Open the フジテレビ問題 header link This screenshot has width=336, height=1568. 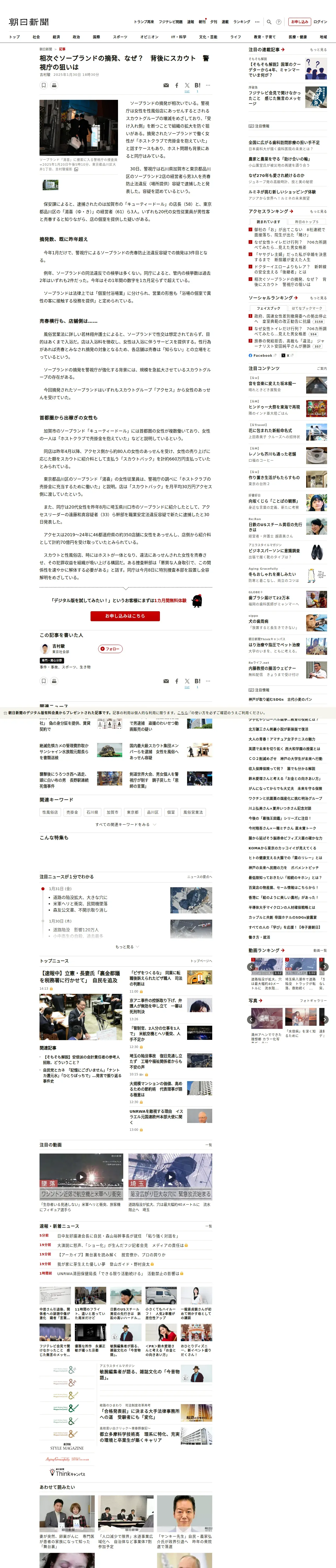click(x=171, y=22)
